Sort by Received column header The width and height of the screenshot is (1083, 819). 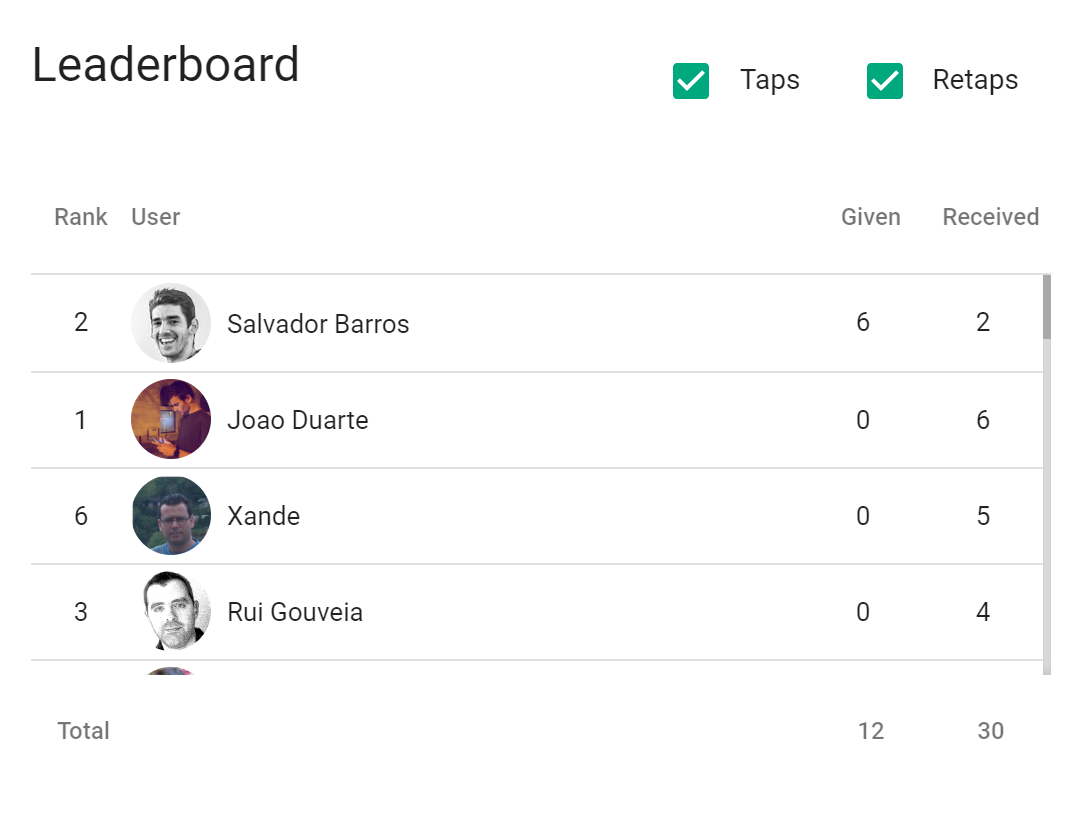pyautogui.click(x=990, y=217)
